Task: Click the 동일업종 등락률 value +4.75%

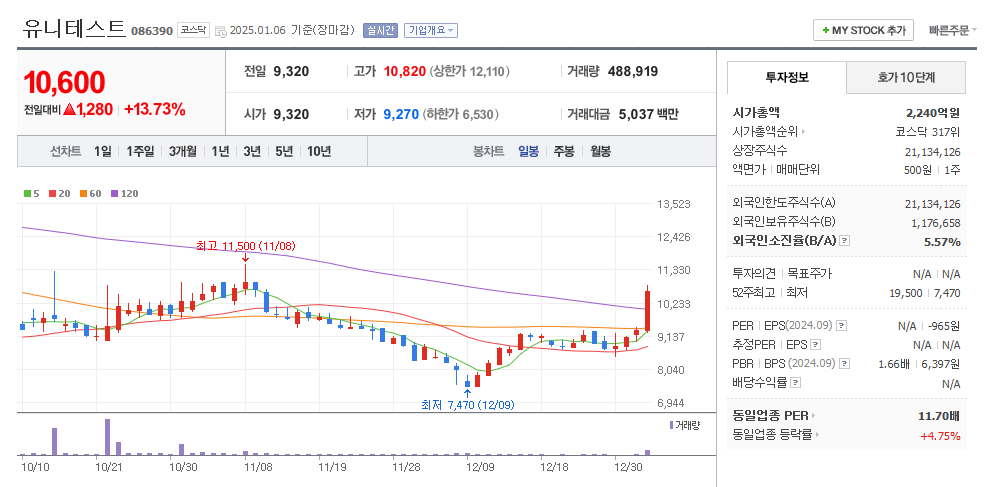Action: click(940, 435)
